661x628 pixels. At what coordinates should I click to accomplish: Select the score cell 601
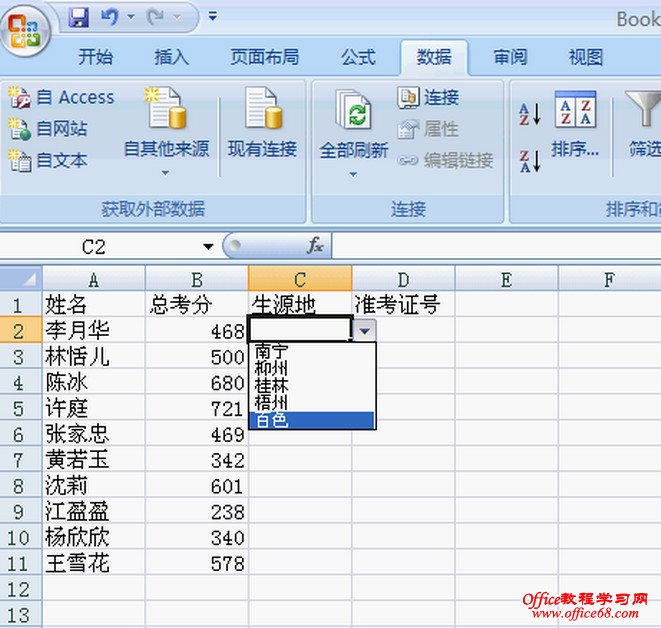[197, 485]
